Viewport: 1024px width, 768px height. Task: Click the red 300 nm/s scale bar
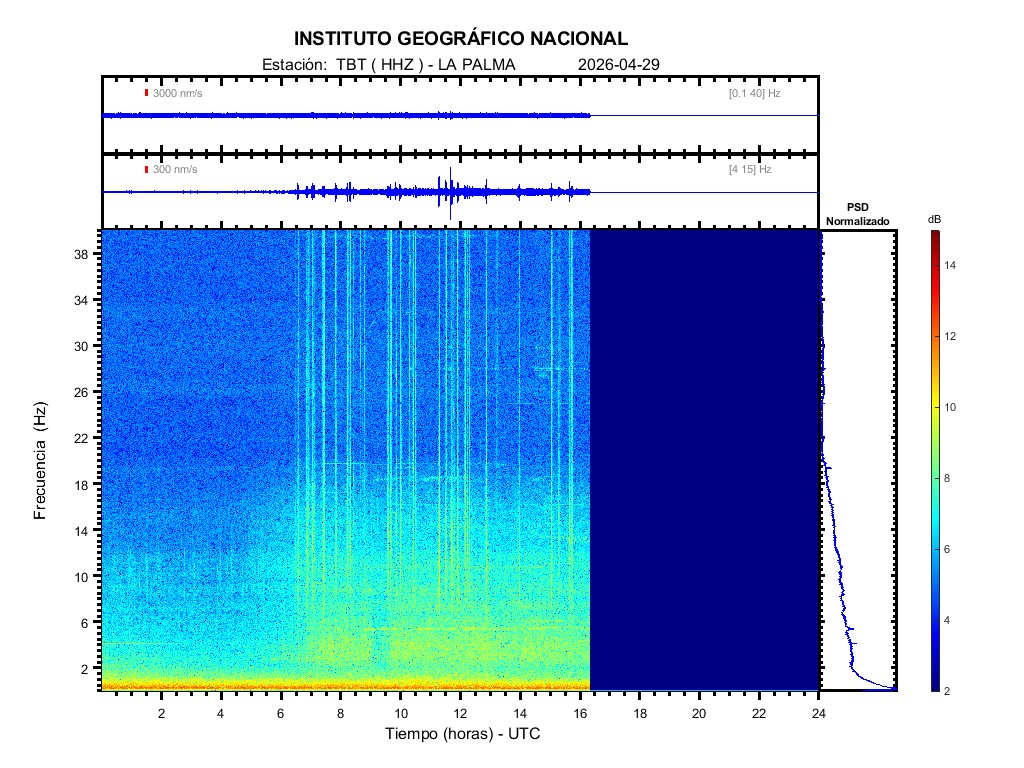tap(146, 169)
